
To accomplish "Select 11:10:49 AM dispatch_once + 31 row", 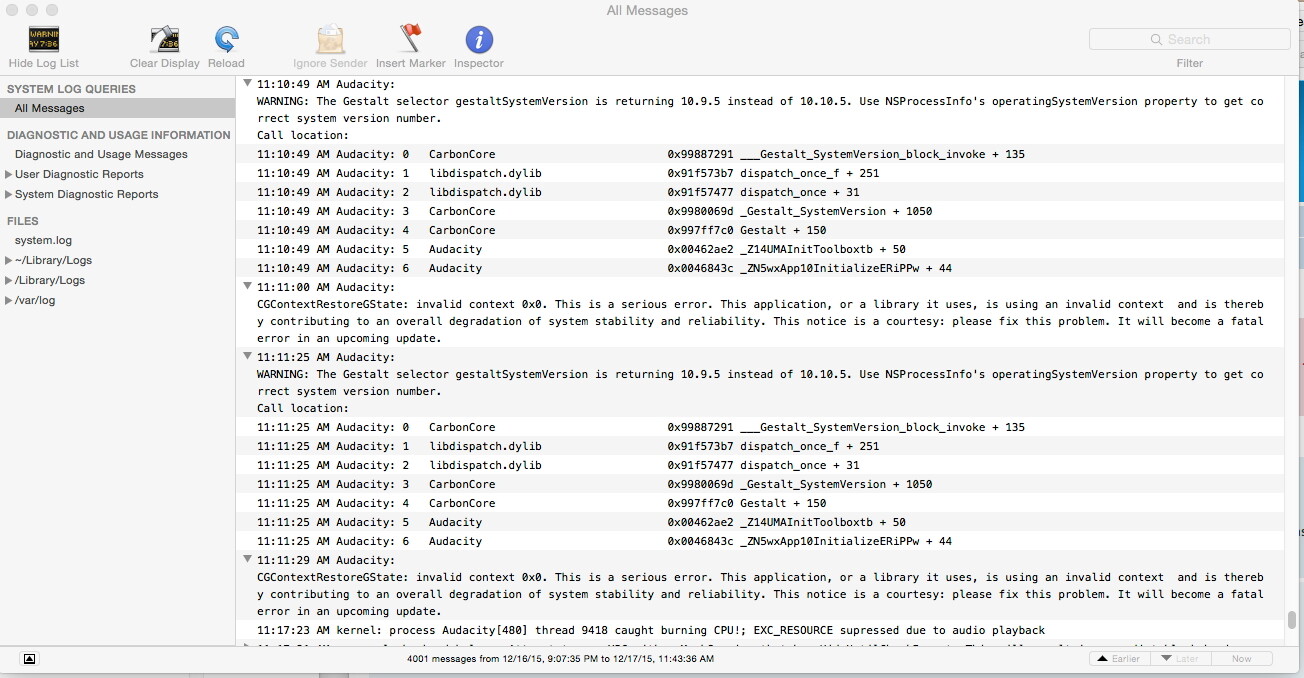I will [x=760, y=192].
